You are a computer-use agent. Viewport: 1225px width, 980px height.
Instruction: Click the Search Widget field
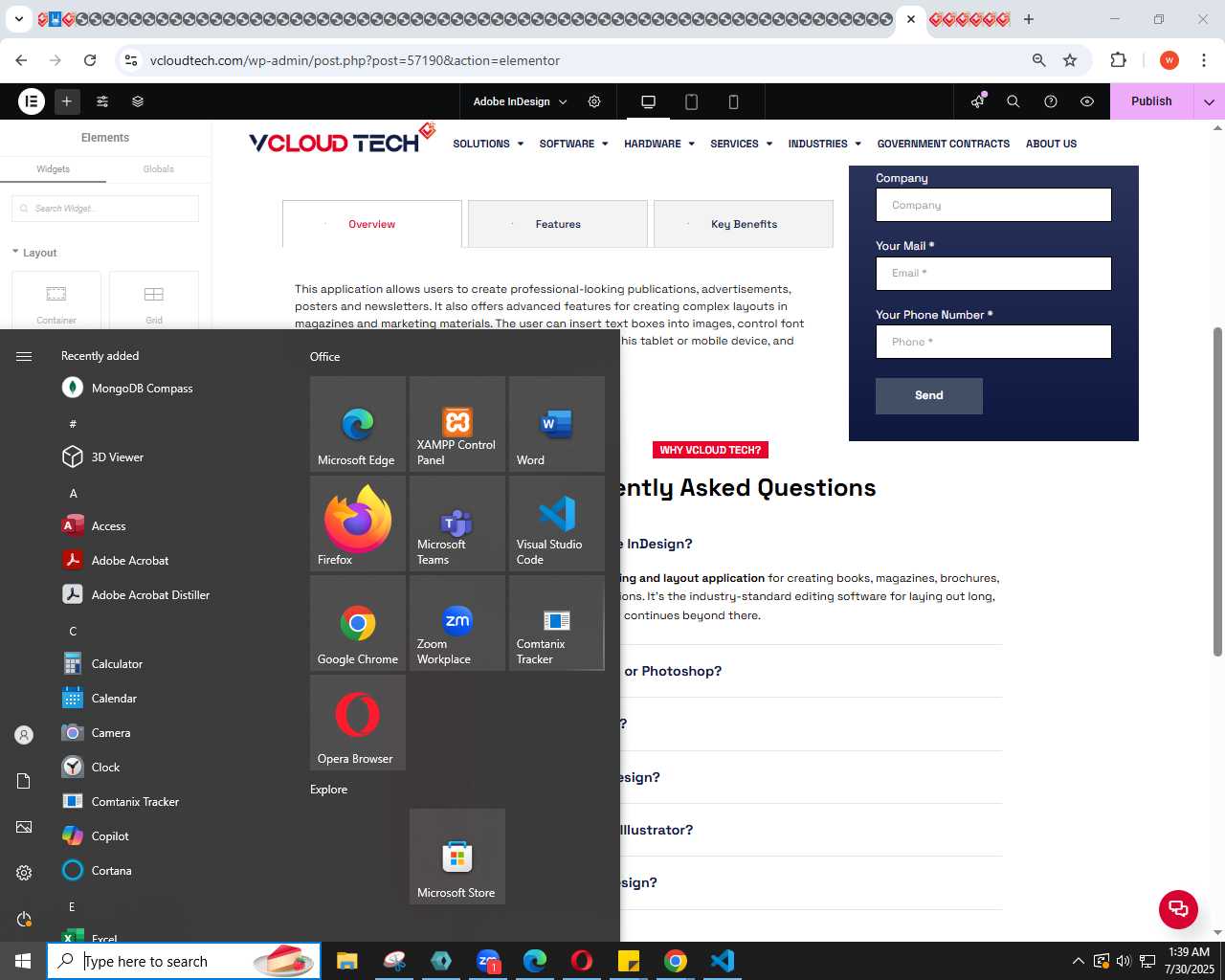tap(105, 209)
